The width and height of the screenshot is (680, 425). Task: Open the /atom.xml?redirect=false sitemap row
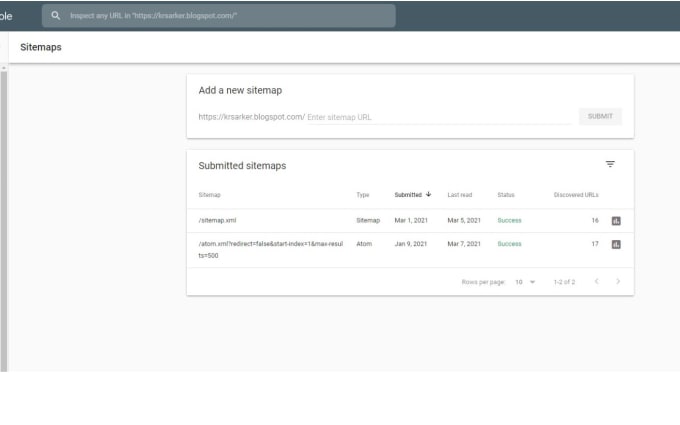(410, 250)
